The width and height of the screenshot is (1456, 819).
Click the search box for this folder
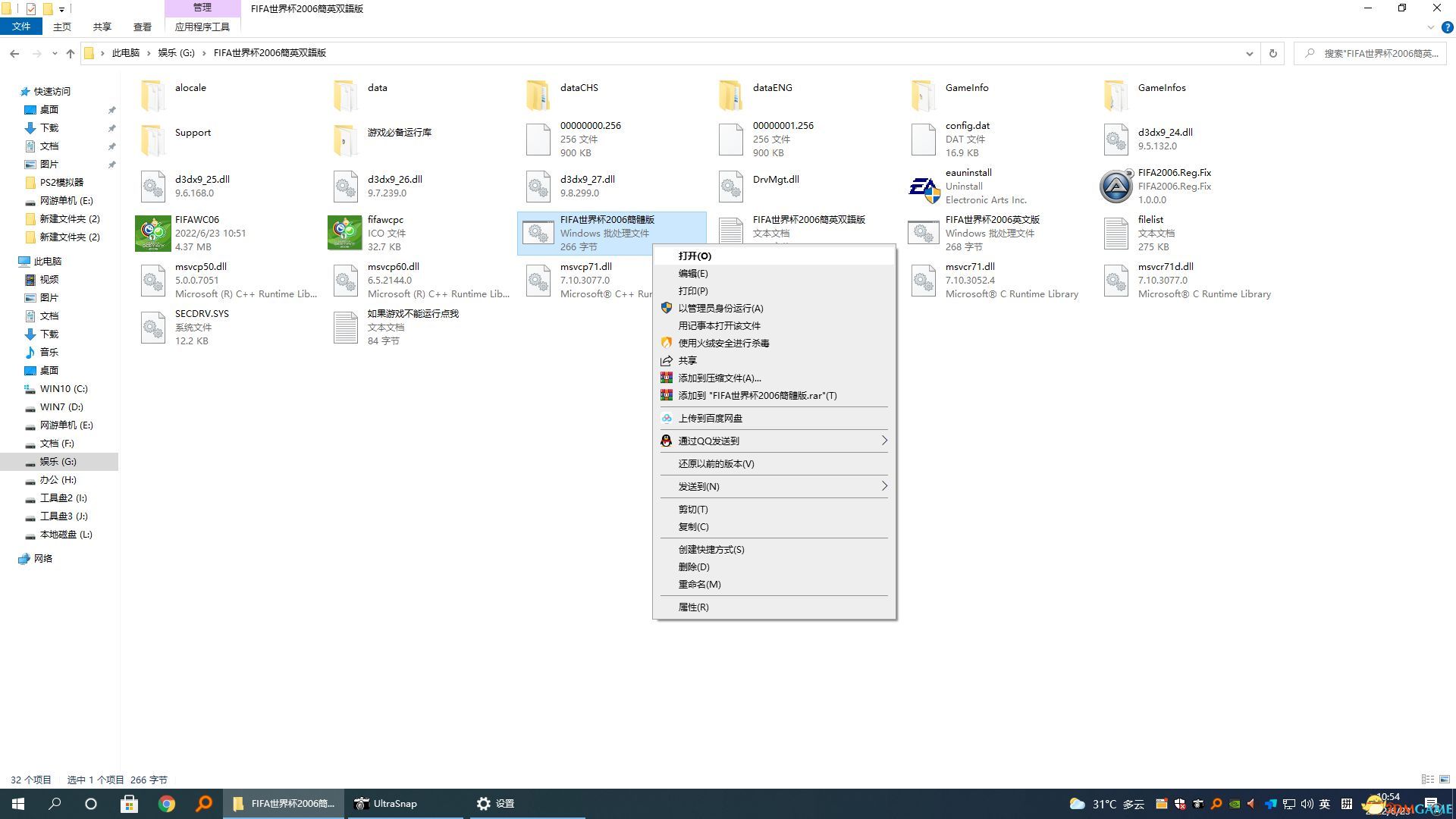(x=1371, y=53)
